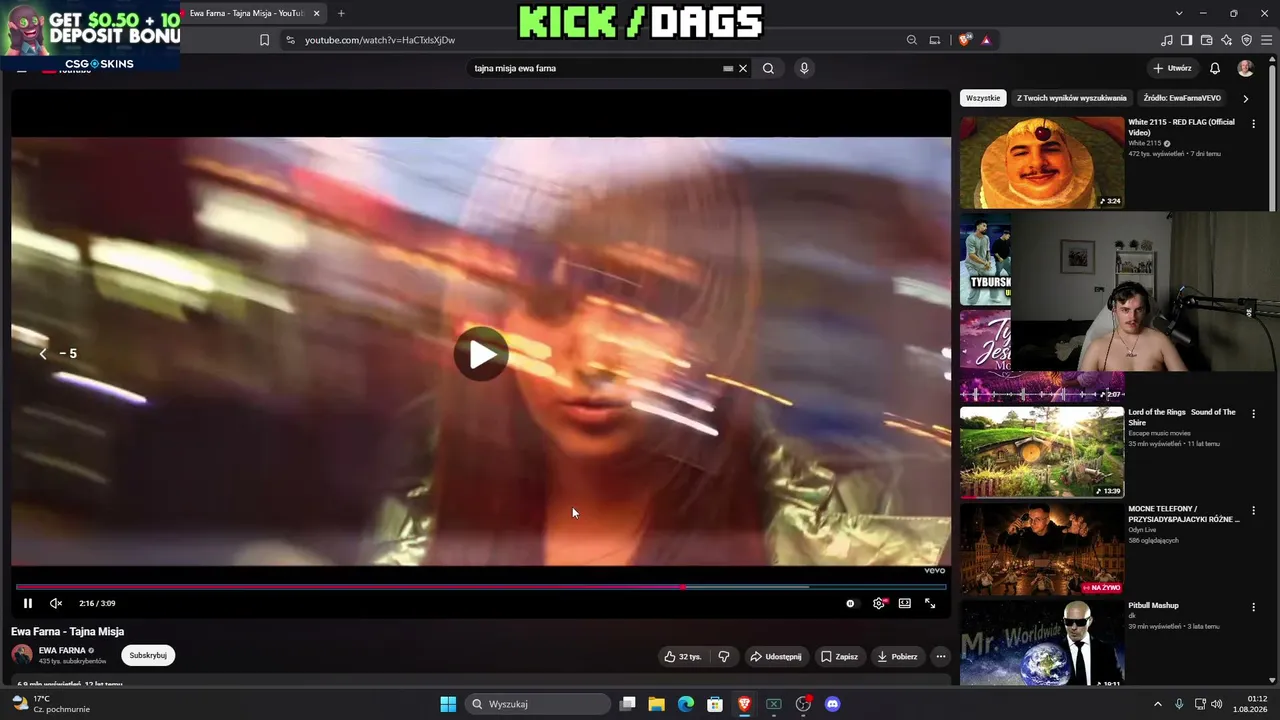Viewport: 1280px width, 720px height.
Task: Pause the video with the player pause button
Action: (28, 603)
